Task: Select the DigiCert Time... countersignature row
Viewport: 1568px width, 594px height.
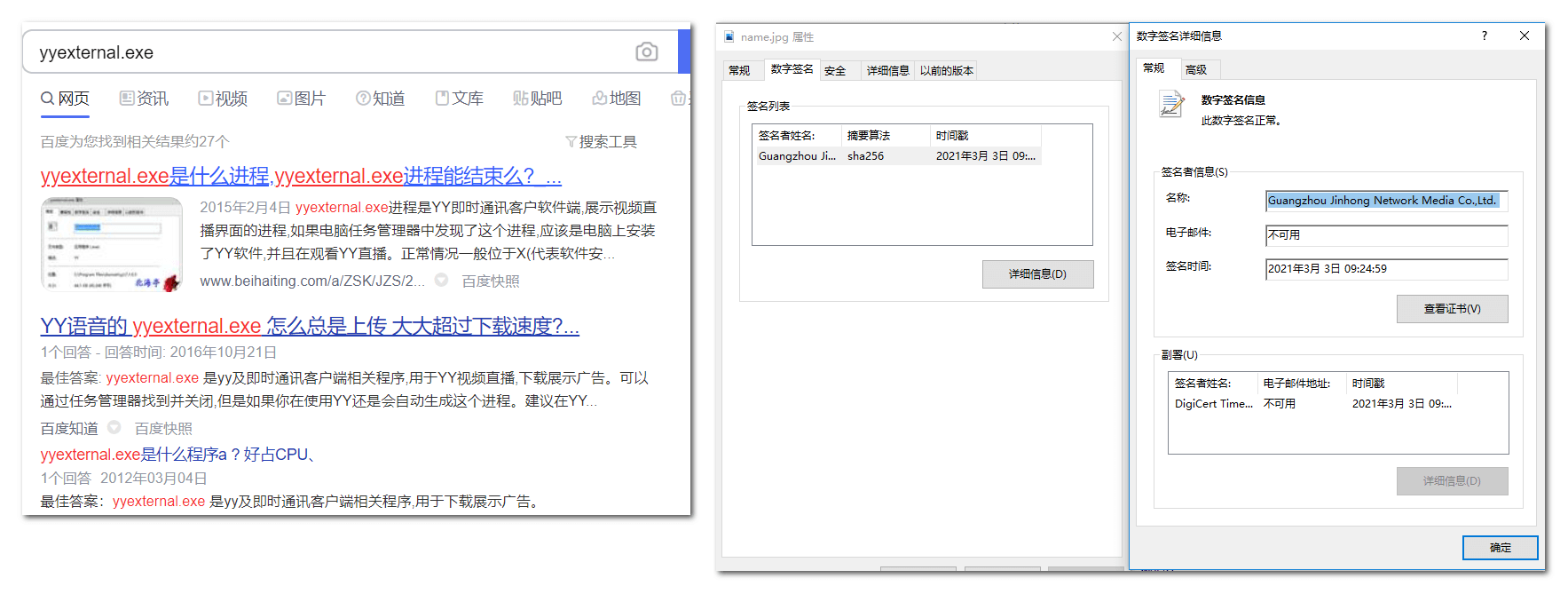Action: pos(1313,403)
